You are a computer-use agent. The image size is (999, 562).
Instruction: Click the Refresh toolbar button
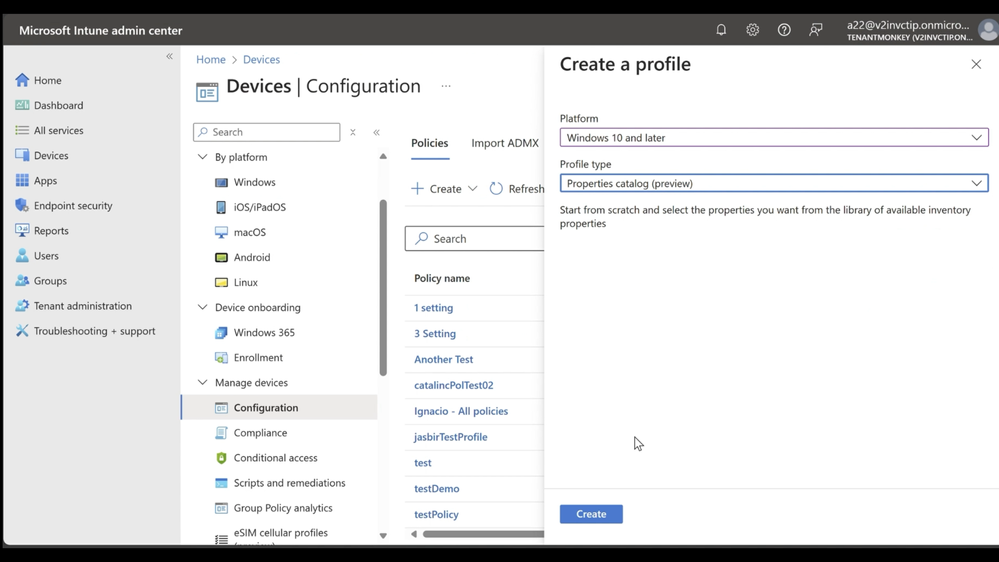point(517,189)
